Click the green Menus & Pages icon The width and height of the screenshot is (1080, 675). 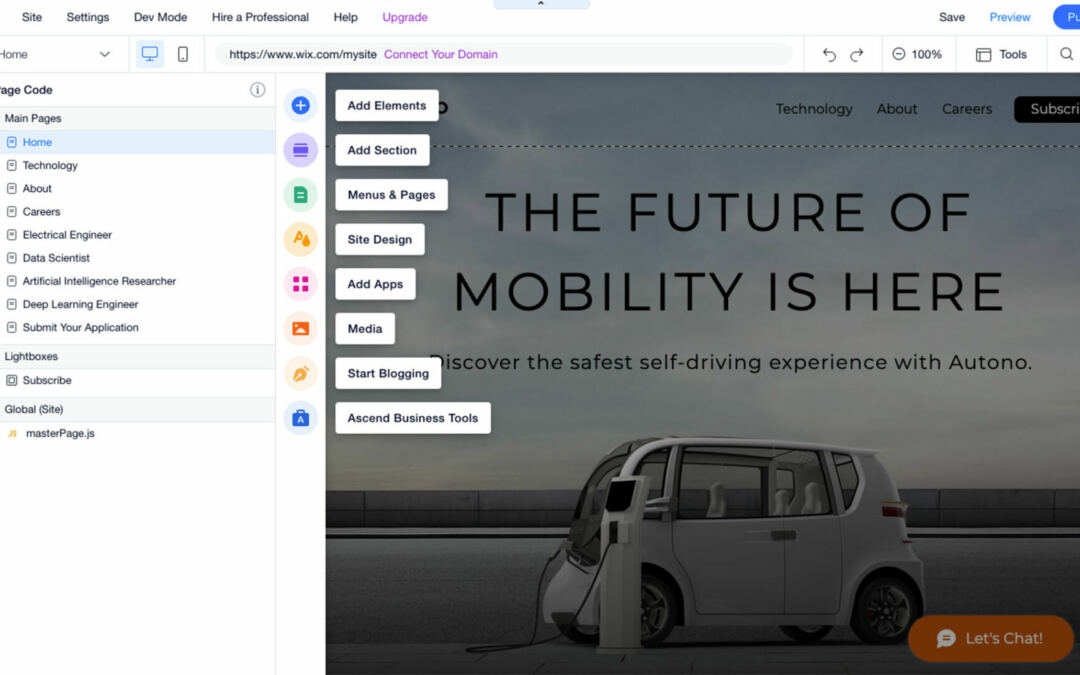300,195
